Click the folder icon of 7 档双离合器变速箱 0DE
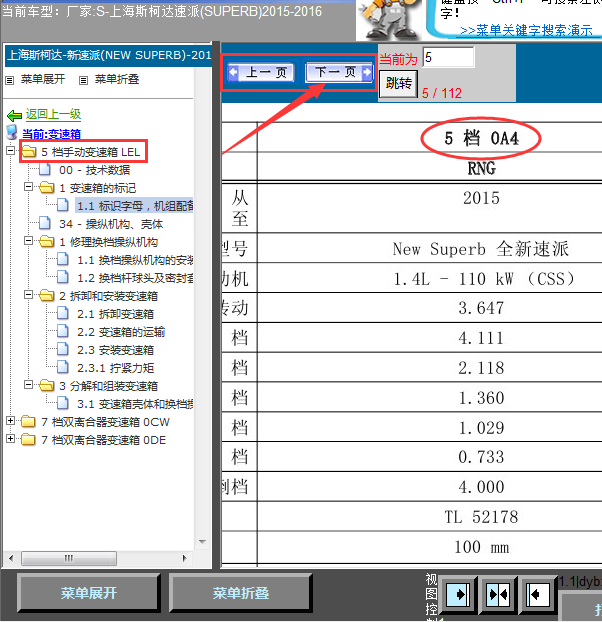This screenshot has height=622, width=602. [x=29, y=440]
